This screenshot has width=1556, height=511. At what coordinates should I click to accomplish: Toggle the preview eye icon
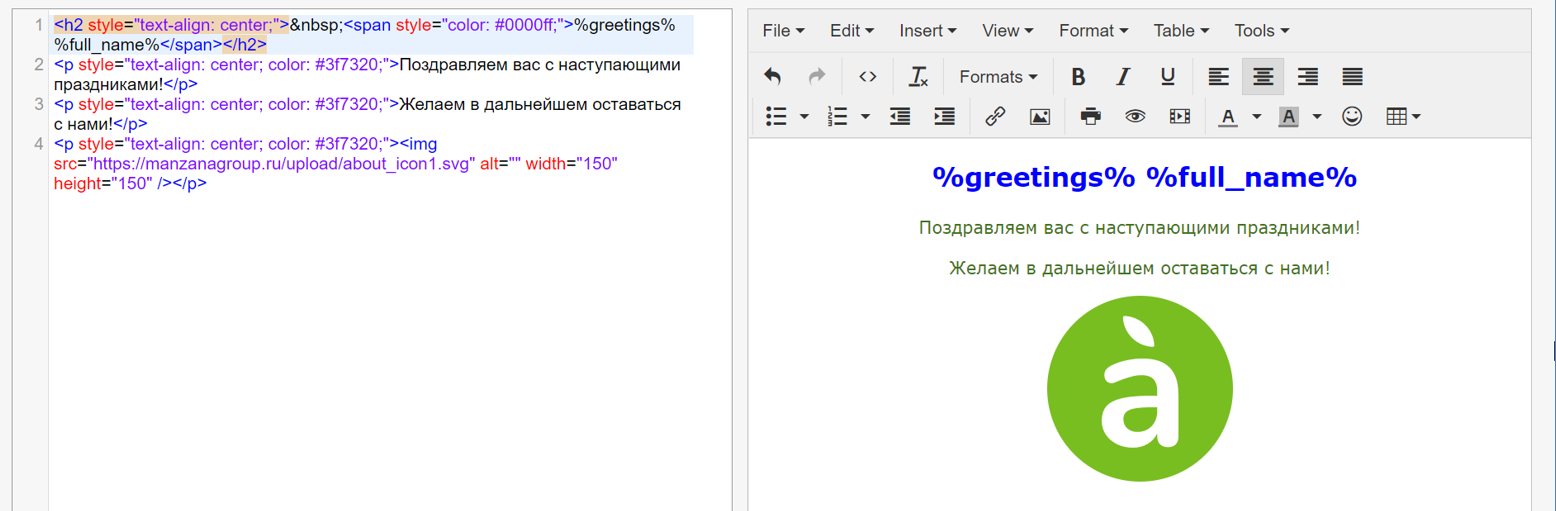pyautogui.click(x=1134, y=117)
